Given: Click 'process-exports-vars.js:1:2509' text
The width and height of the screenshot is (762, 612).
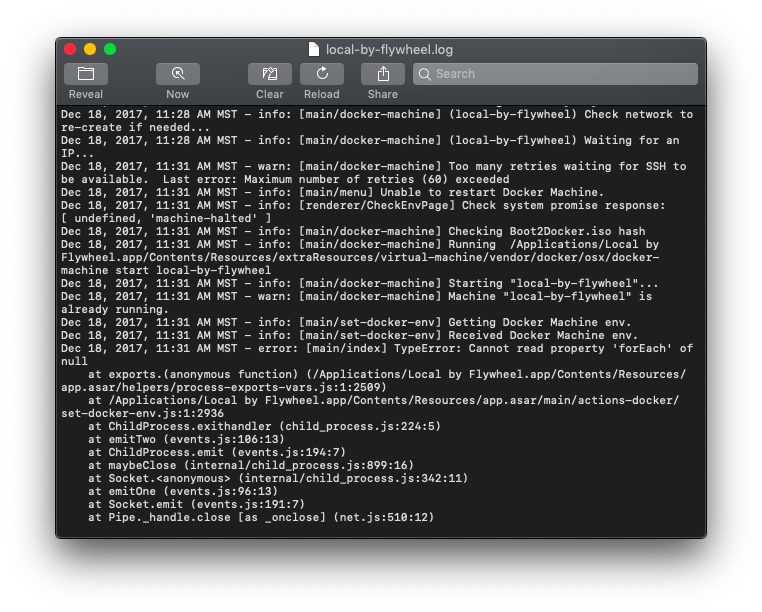Looking at the screenshot, I should tap(281, 387).
